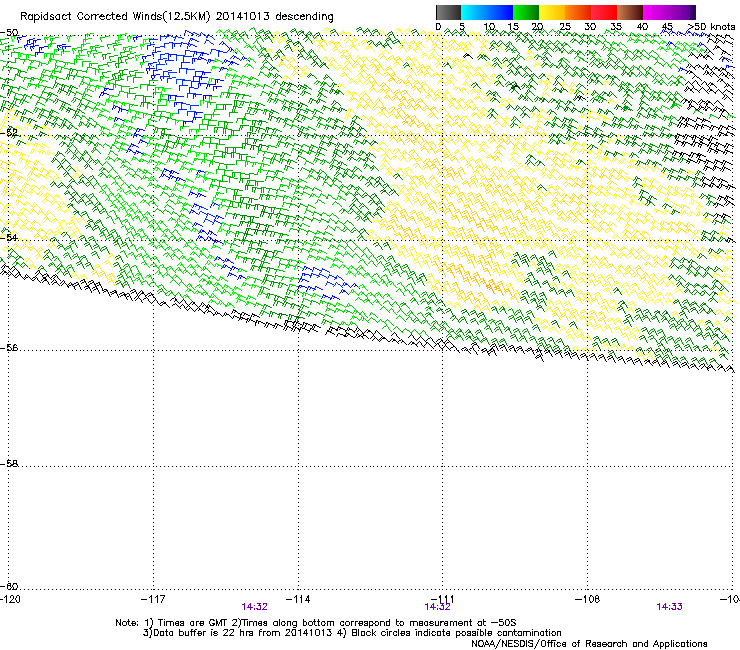Click the 'Times are GMT' note line
Viewport: 740px width, 650px height.
coord(316,623)
